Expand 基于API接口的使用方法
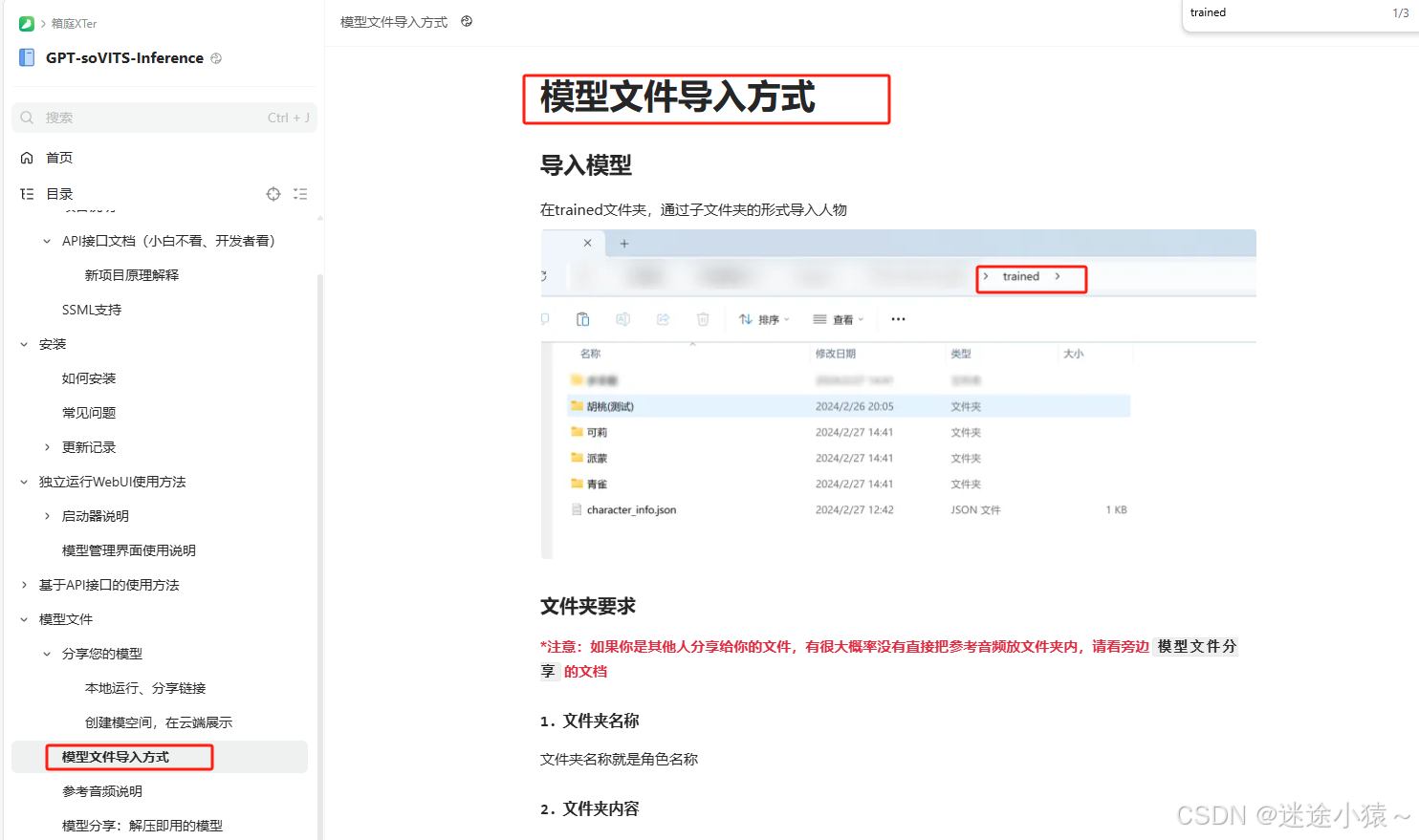 [23, 584]
